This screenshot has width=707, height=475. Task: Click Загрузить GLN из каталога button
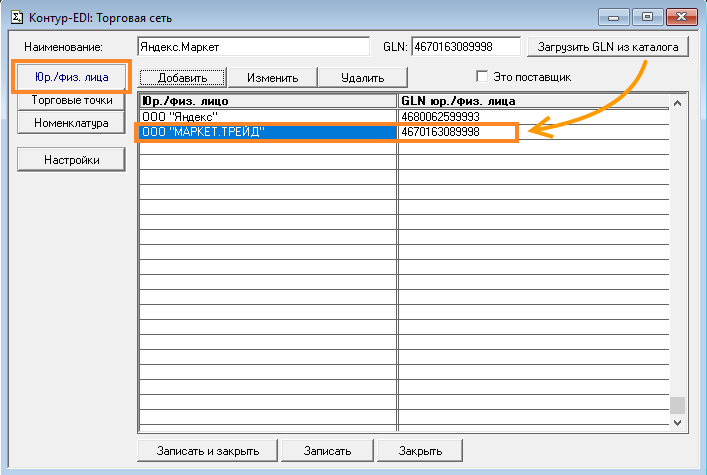[608, 47]
